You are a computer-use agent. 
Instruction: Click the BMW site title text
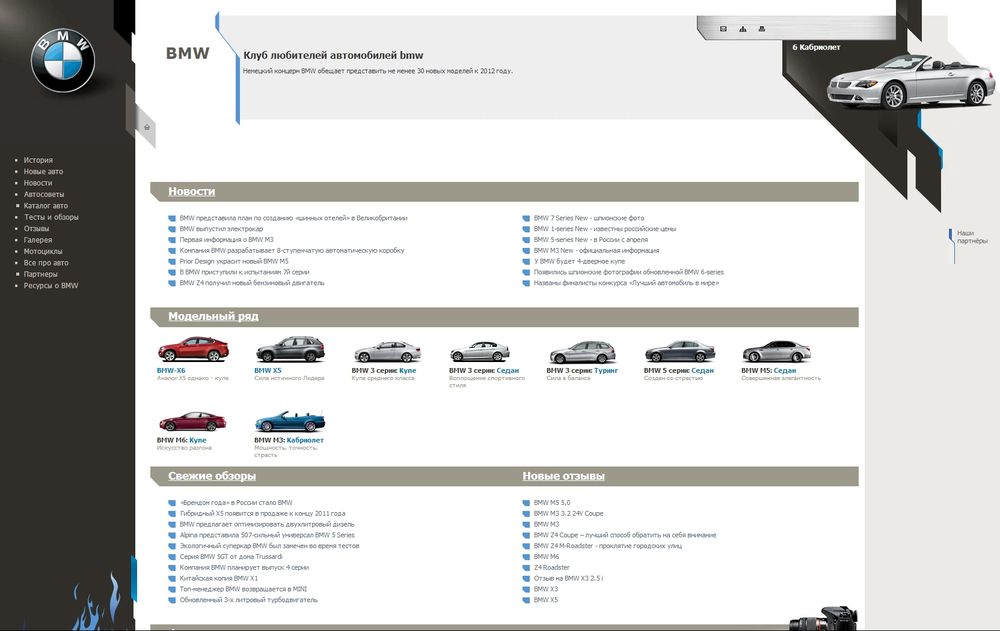pyautogui.click(x=188, y=54)
